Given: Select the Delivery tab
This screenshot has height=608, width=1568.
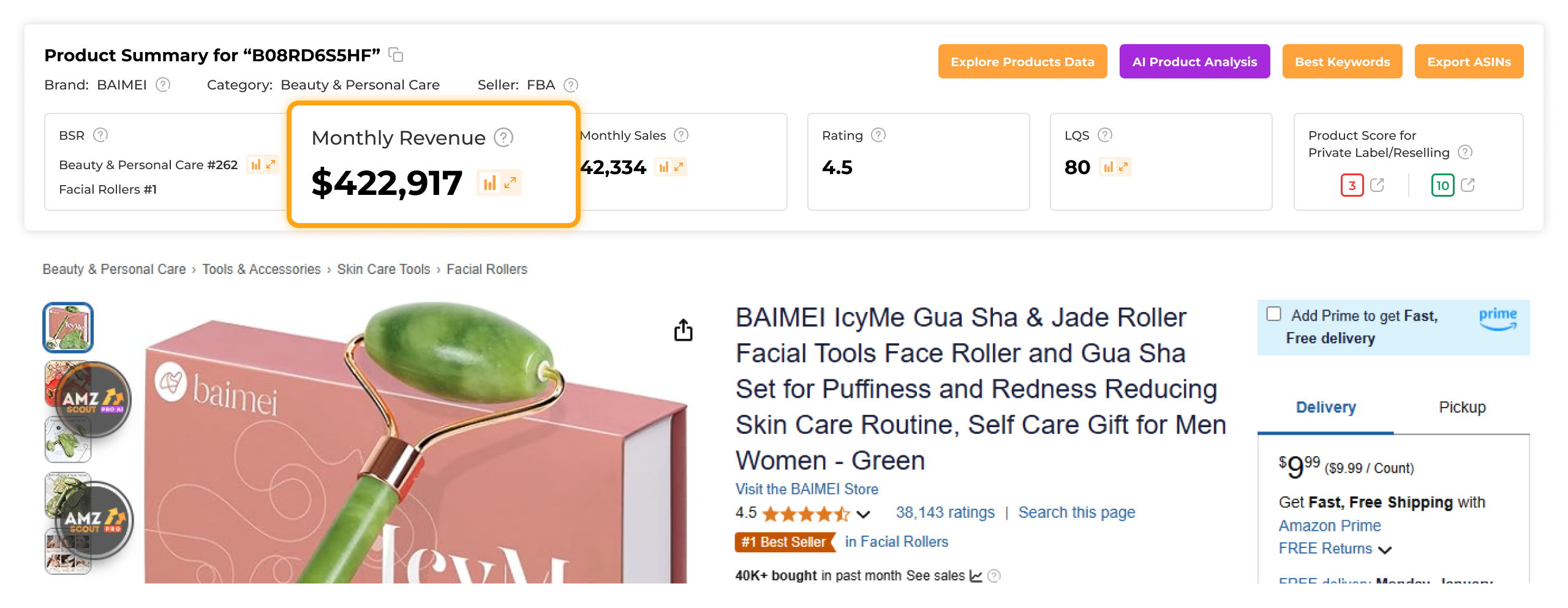Looking at the screenshot, I should click(1325, 407).
